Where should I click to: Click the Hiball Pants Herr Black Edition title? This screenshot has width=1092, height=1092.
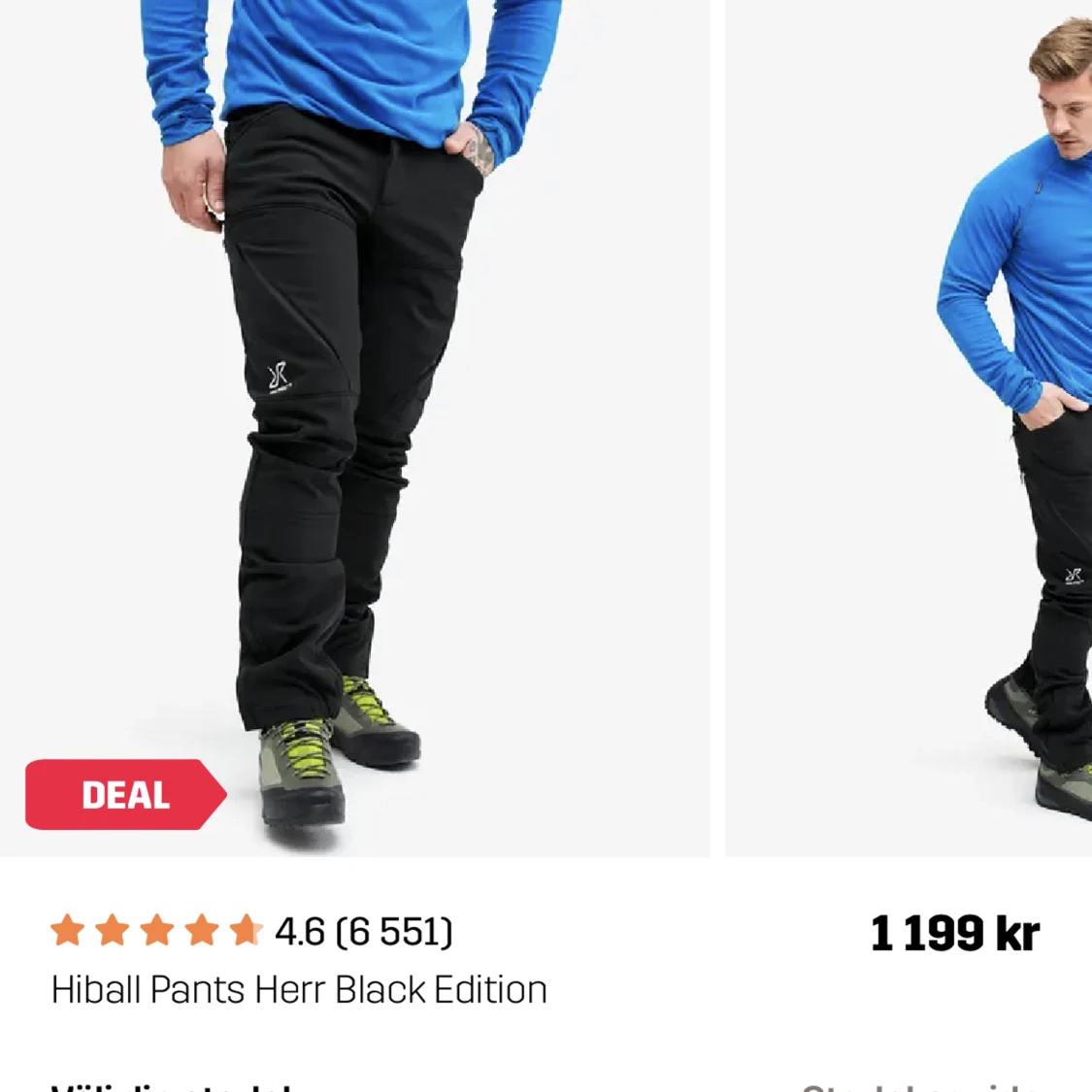click(299, 990)
